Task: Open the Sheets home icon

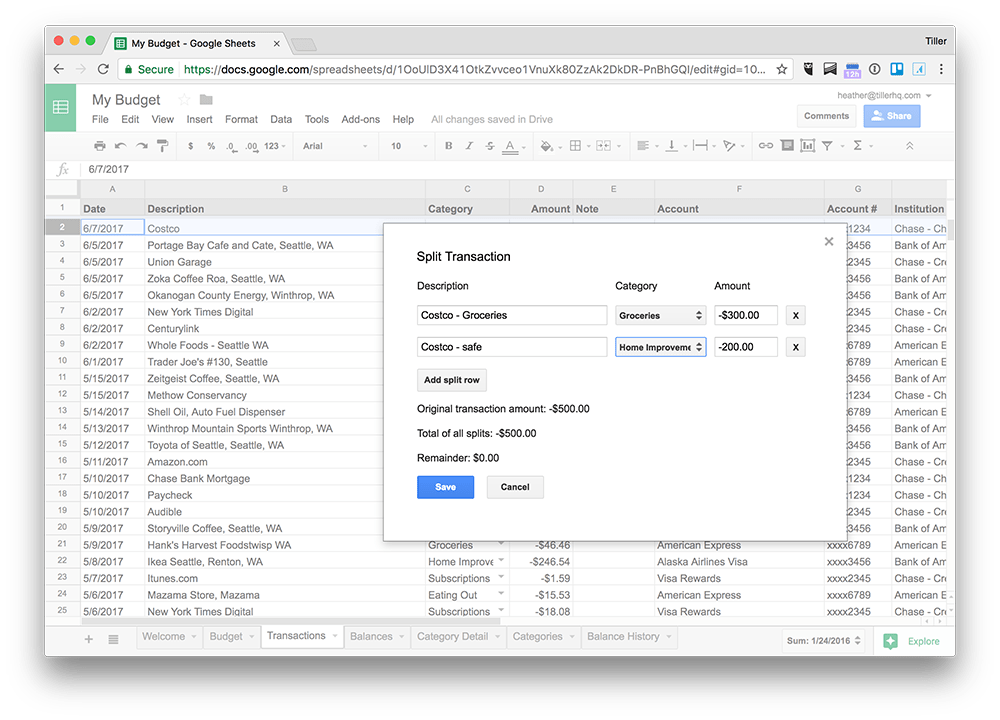Action: [x=61, y=107]
